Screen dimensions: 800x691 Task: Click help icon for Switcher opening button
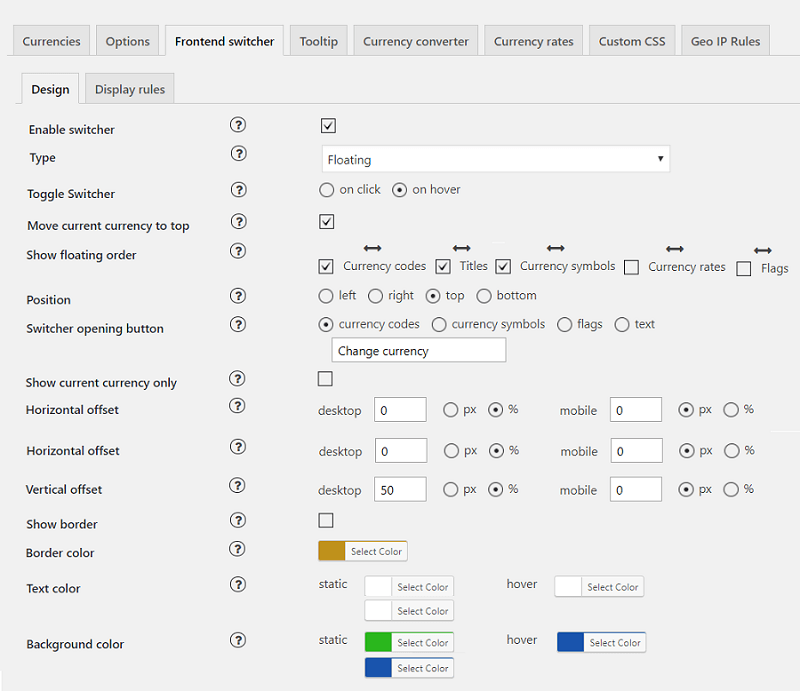click(x=238, y=324)
